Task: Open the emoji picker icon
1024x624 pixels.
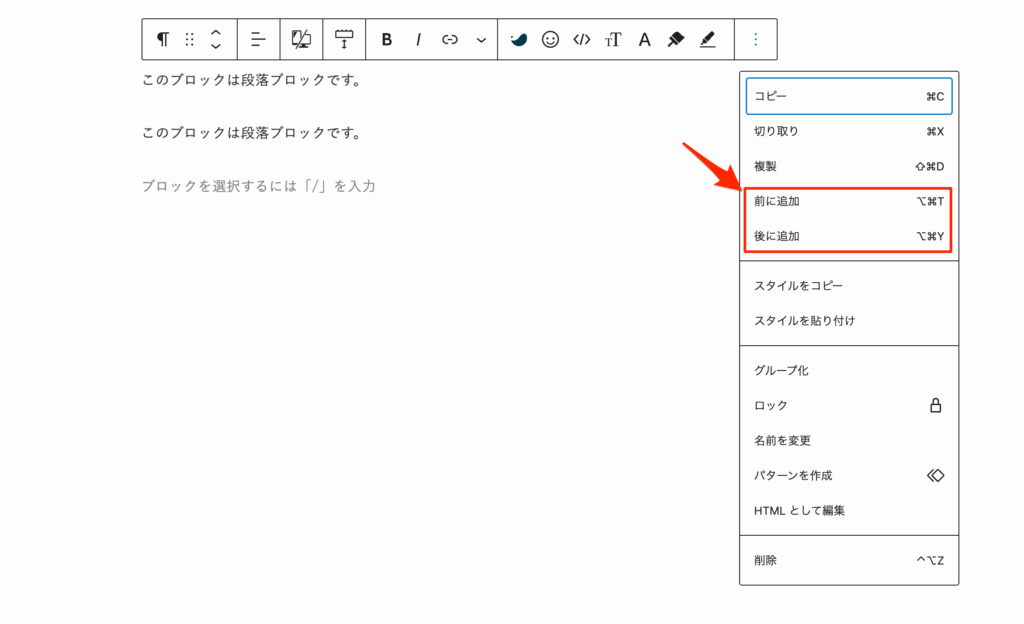Action: (x=549, y=39)
